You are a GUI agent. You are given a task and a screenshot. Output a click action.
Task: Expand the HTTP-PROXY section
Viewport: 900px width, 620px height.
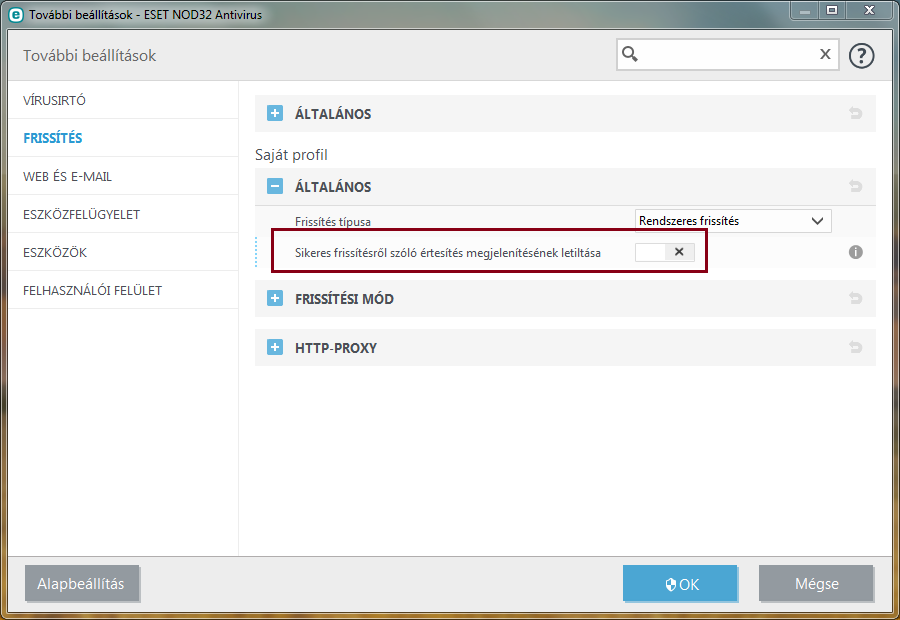pos(275,347)
